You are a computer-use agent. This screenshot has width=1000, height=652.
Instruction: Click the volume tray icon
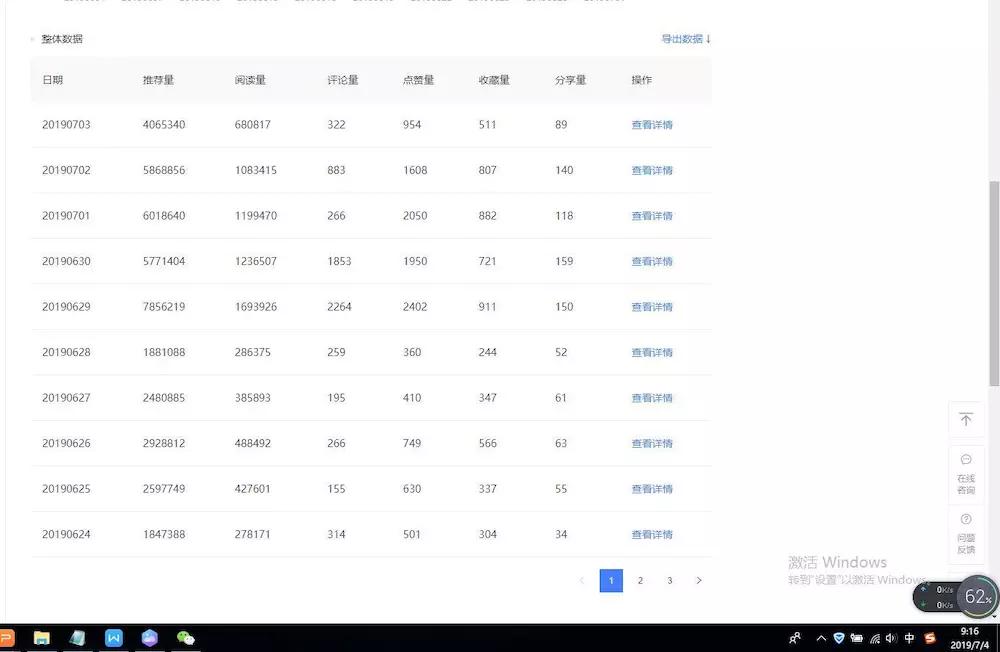[x=891, y=638]
